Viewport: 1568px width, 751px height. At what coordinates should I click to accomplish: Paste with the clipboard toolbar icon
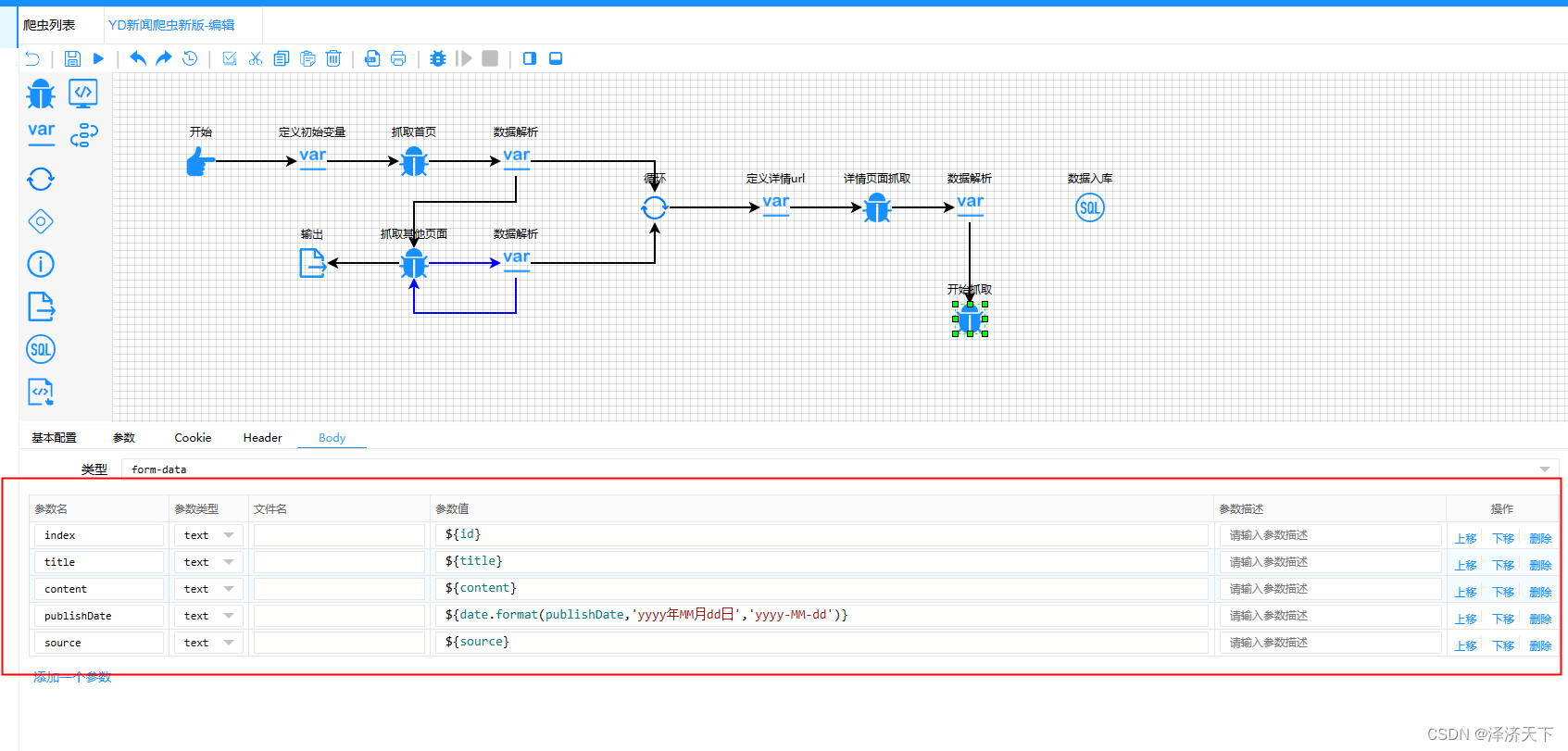pyautogui.click(x=307, y=58)
